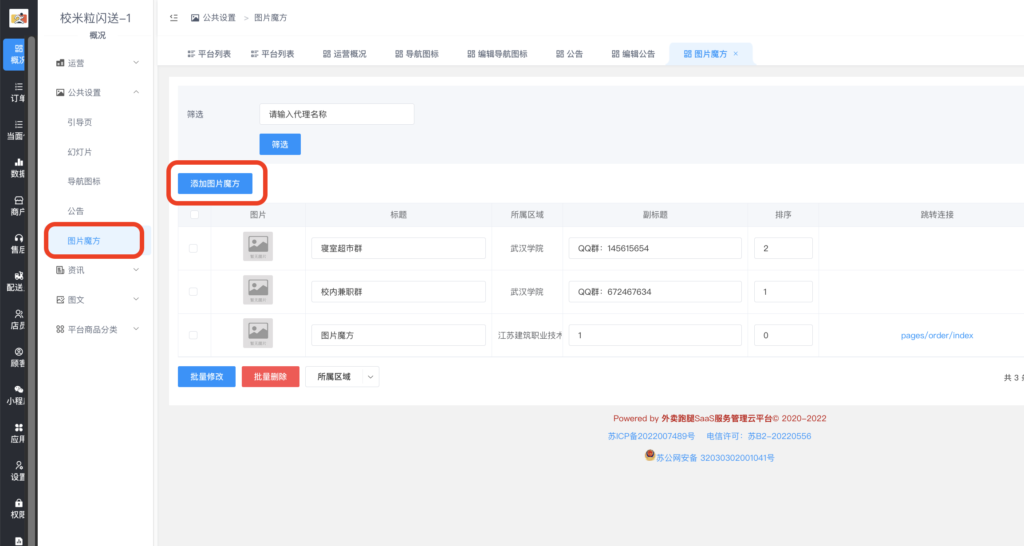Edit the QQ群：672467634 subtitle field
Viewport: 1024px width, 546px height.
click(655, 292)
